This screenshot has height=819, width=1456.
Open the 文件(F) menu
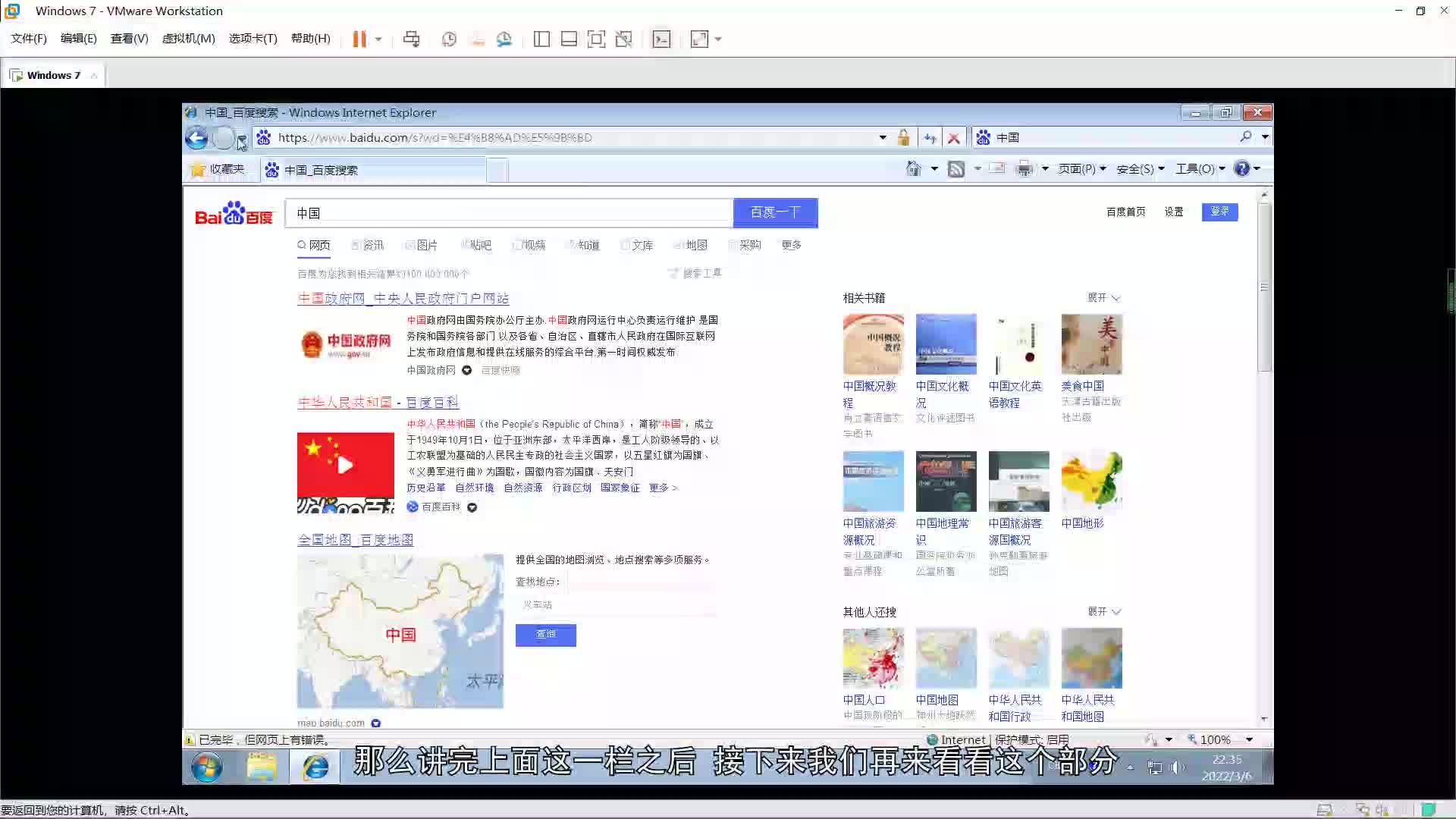(x=29, y=39)
